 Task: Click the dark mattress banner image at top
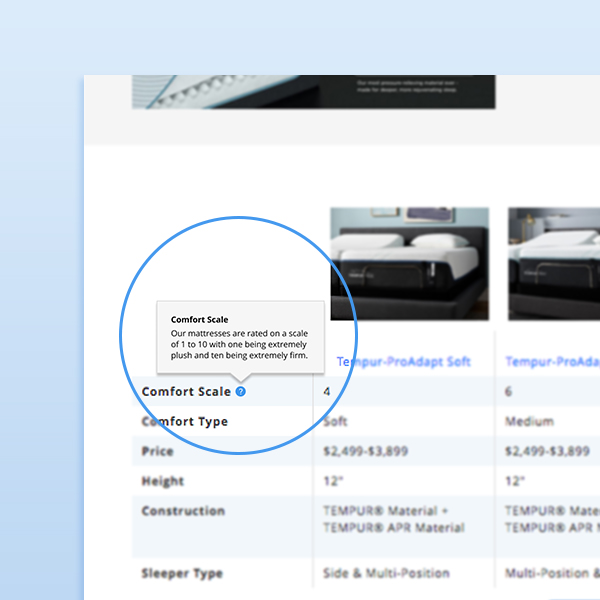[x=314, y=92]
